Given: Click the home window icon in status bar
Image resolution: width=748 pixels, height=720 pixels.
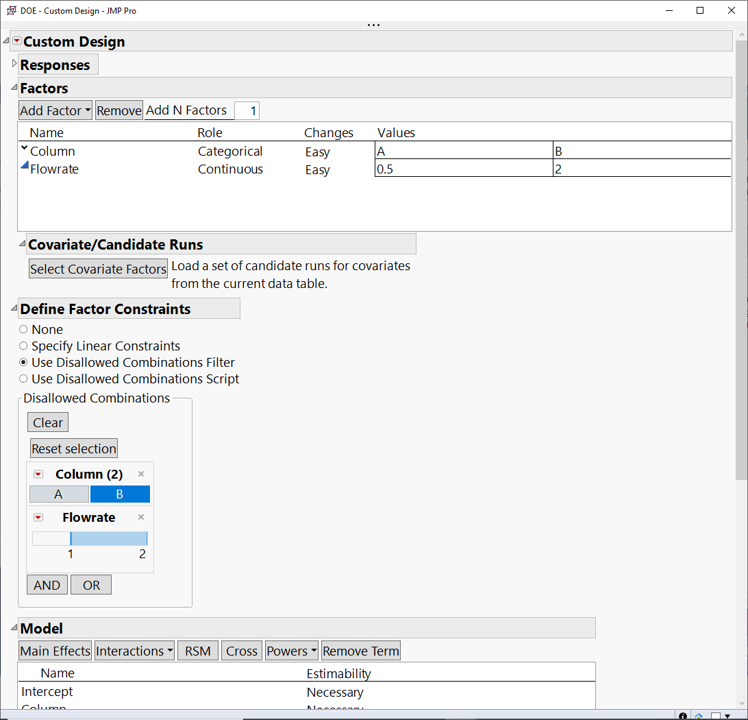Looking at the screenshot, I should 699,716.
